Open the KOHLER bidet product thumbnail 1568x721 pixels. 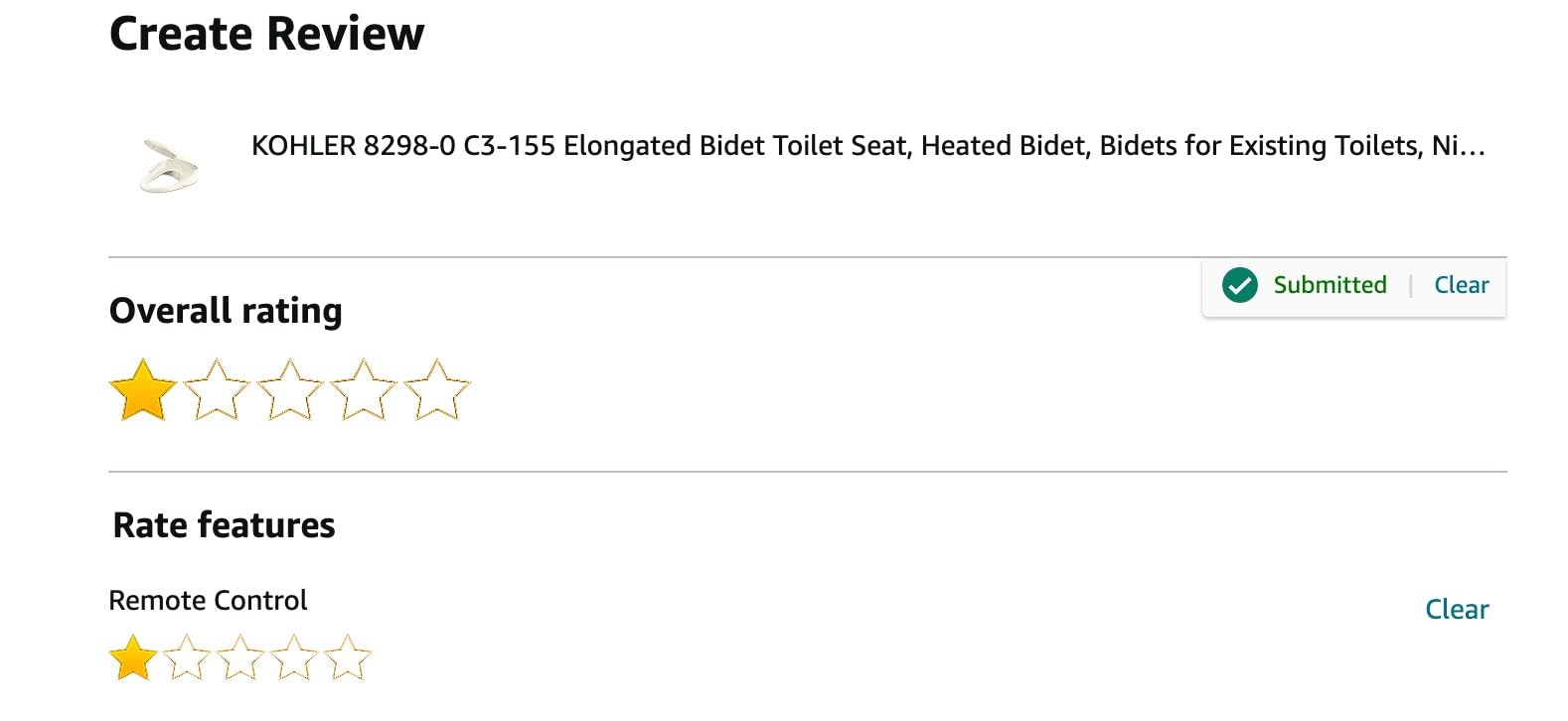(x=169, y=164)
